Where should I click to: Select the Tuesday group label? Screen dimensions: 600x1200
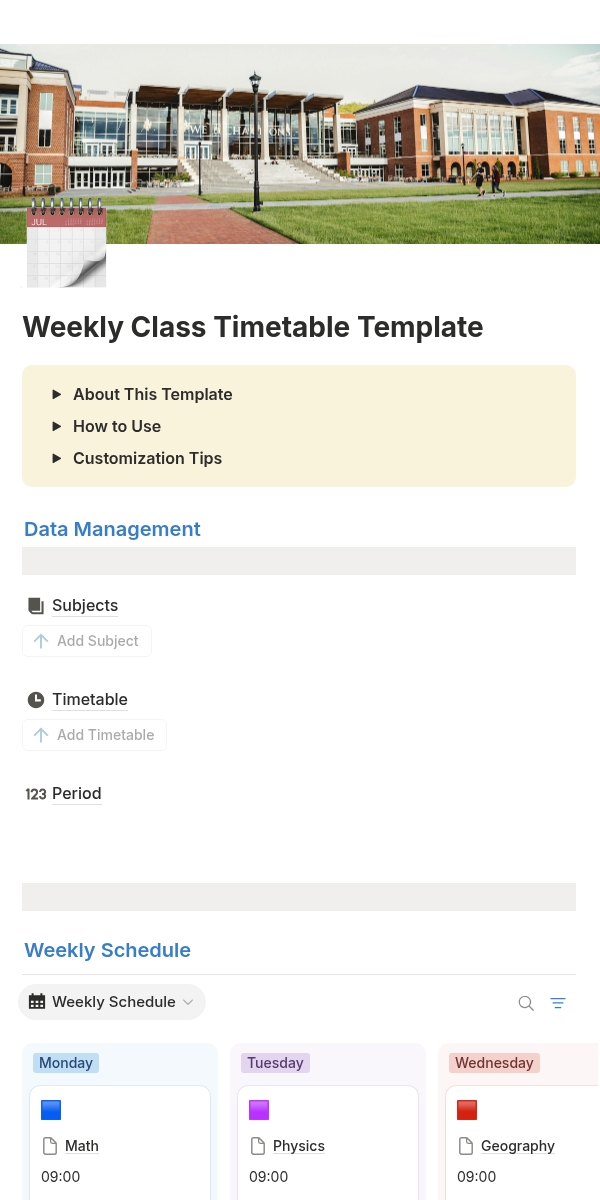(275, 1063)
